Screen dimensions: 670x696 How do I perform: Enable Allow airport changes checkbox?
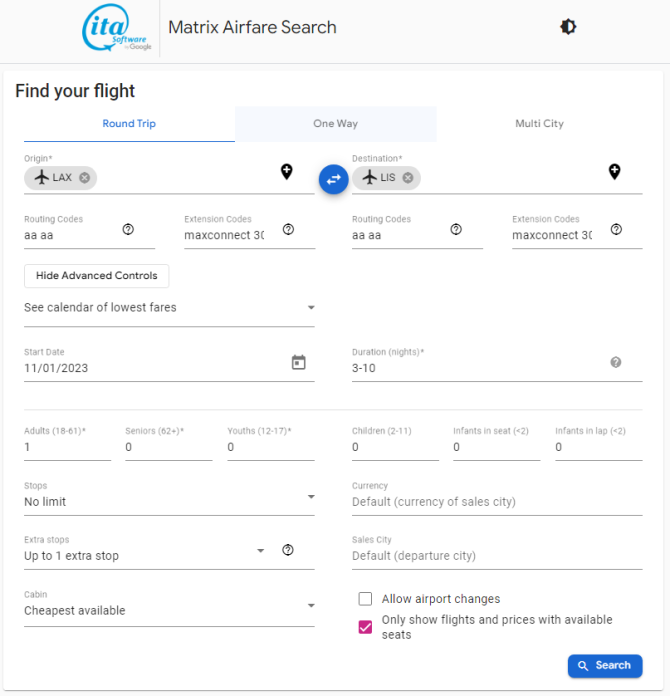click(365, 599)
